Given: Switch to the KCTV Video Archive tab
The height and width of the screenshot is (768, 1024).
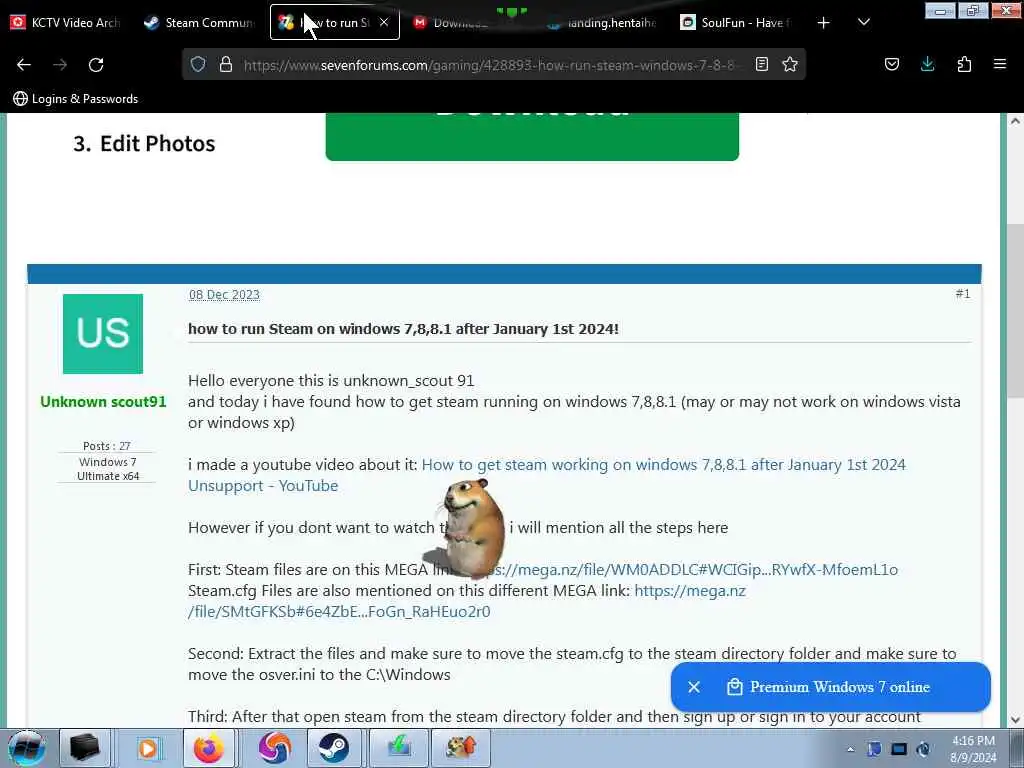Looking at the screenshot, I should (66, 23).
